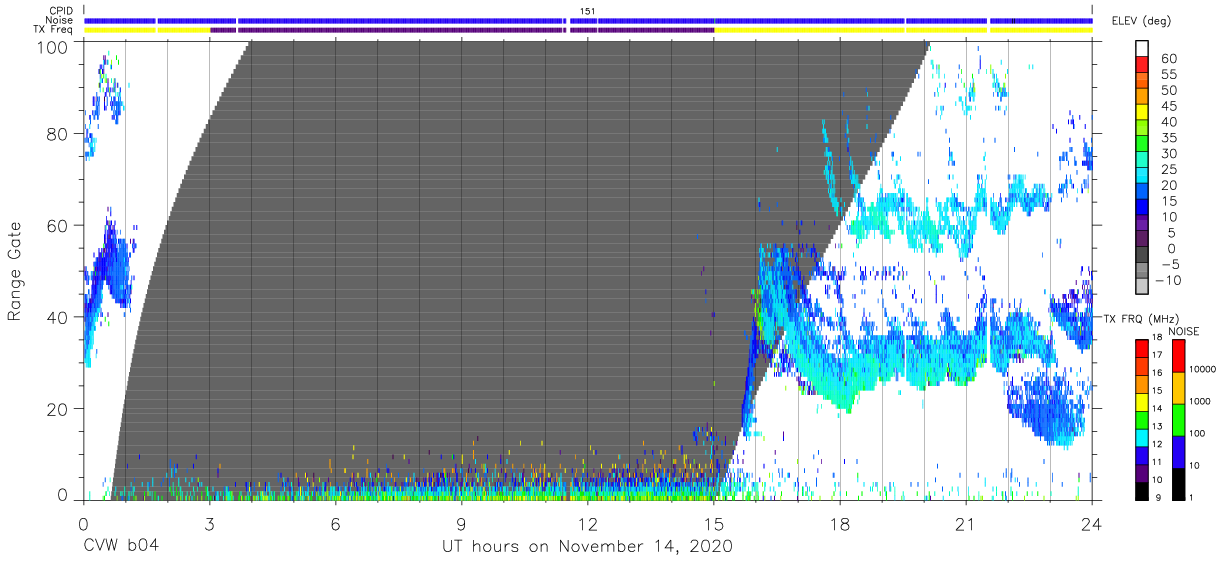
Task: Click the UT hours on November 14, 2020 title
Action: tap(588, 546)
